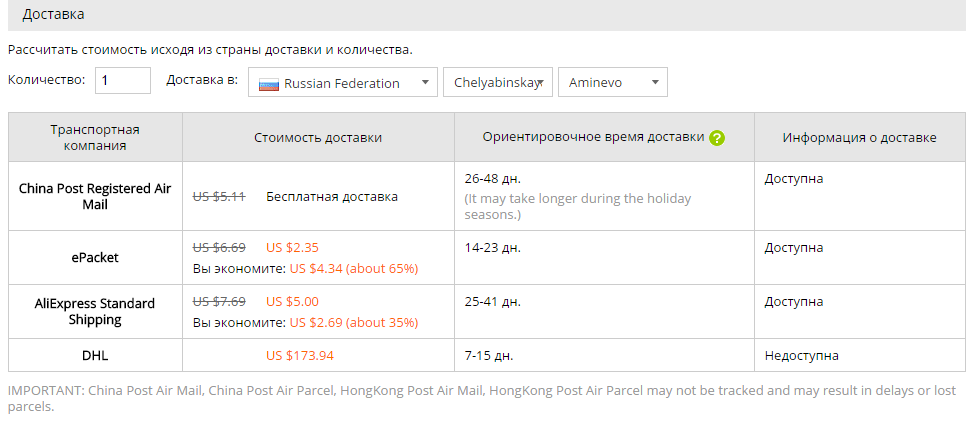Click the DHL price US $173.94

[300, 355]
